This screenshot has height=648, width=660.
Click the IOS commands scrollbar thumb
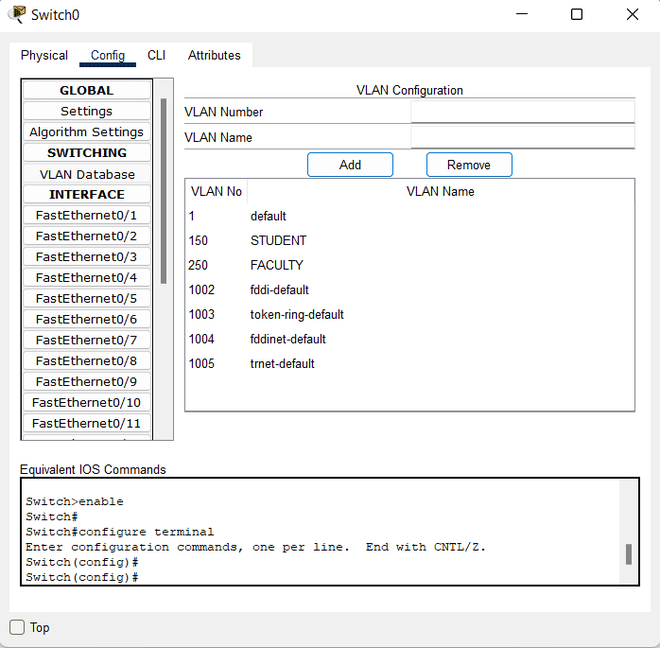point(629,554)
